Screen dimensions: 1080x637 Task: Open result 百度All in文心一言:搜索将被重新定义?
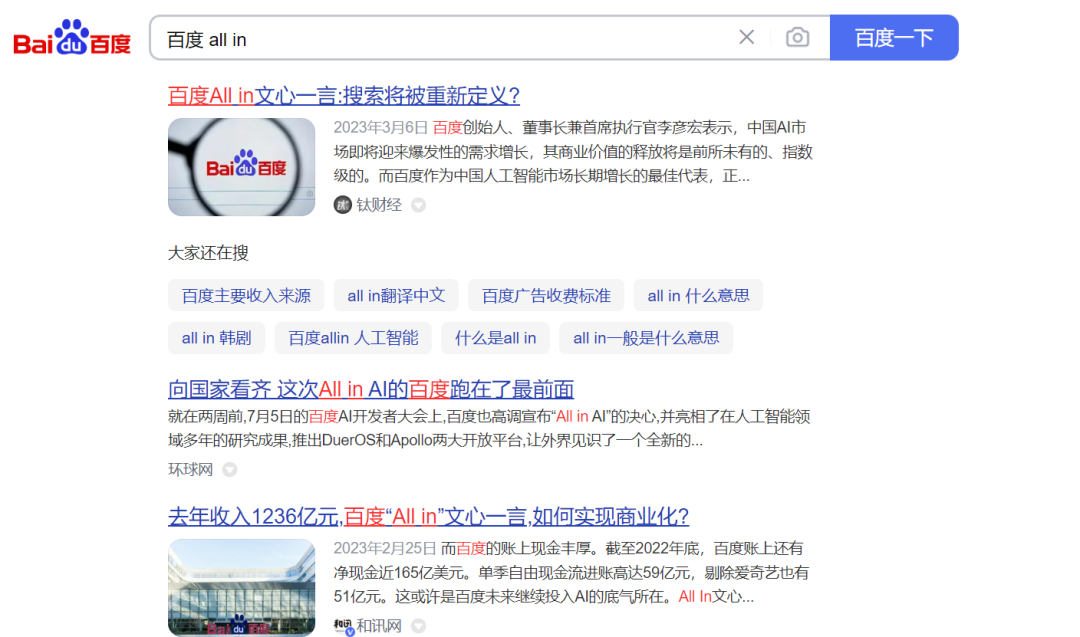pyautogui.click(x=344, y=95)
